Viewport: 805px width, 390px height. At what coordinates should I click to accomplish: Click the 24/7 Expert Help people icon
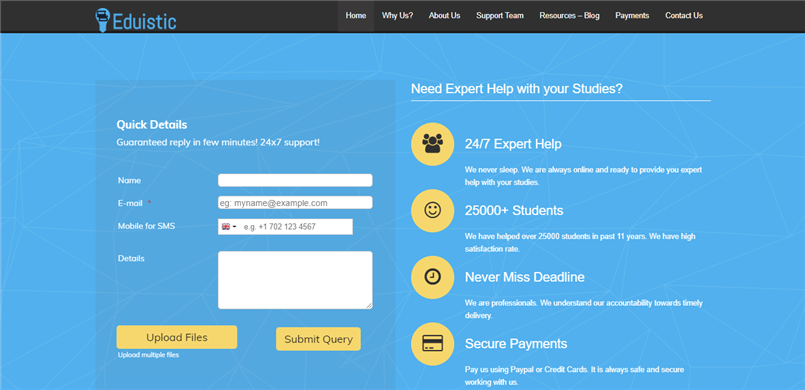click(x=432, y=144)
